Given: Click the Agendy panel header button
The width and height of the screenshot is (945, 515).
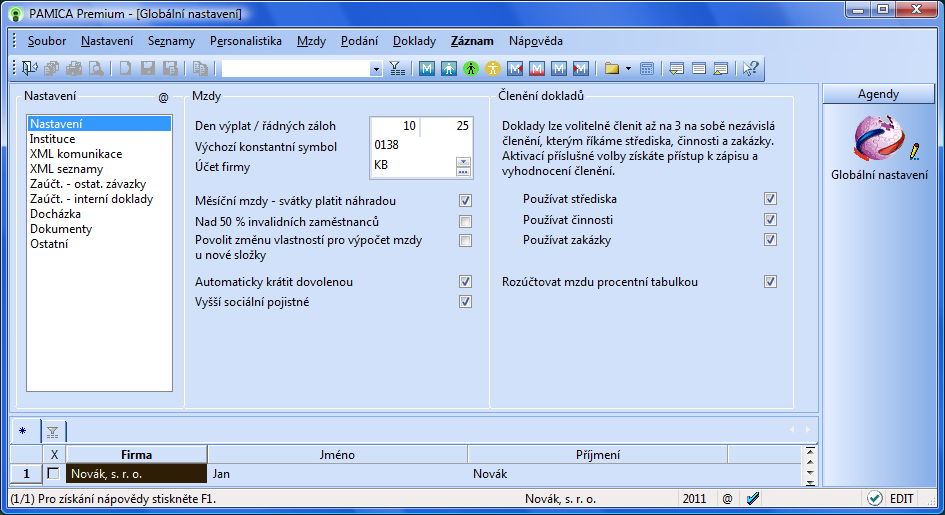Looking at the screenshot, I should (x=878, y=94).
